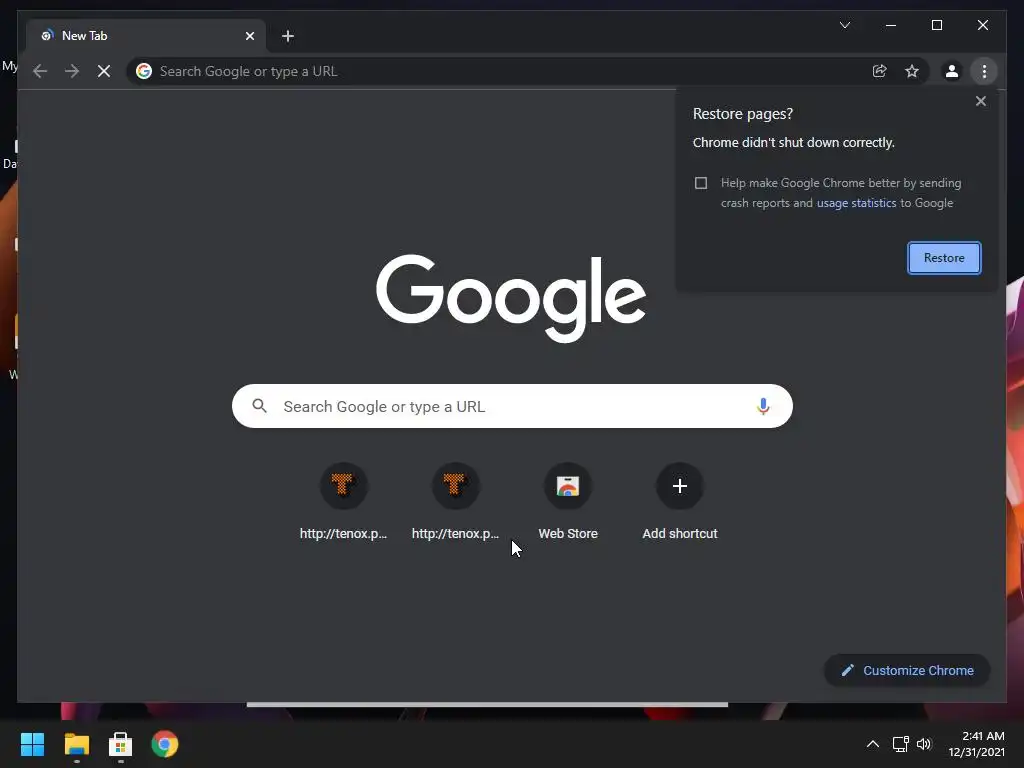
Task: Show hidden system tray icons
Action: coord(872,744)
